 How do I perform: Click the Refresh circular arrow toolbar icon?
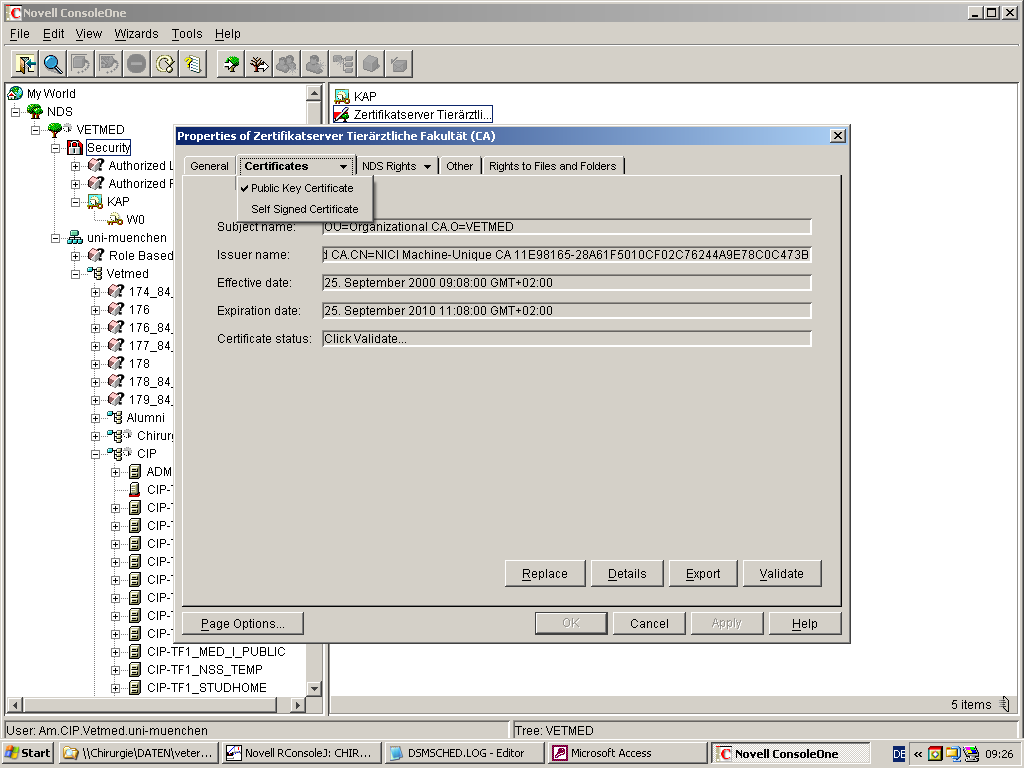165,64
